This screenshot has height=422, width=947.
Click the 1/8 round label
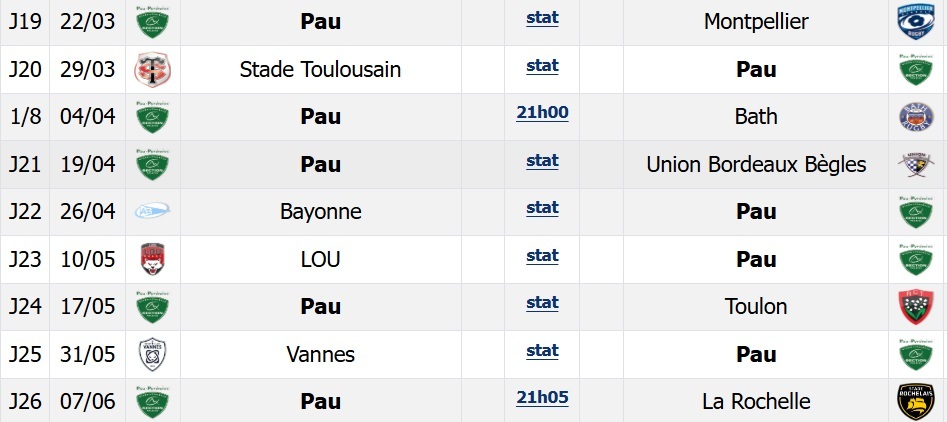[x=23, y=117]
